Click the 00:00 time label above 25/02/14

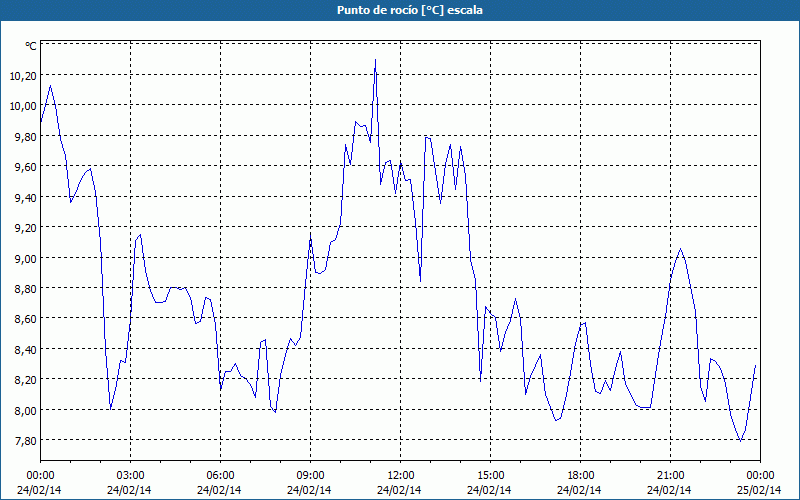(761, 476)
